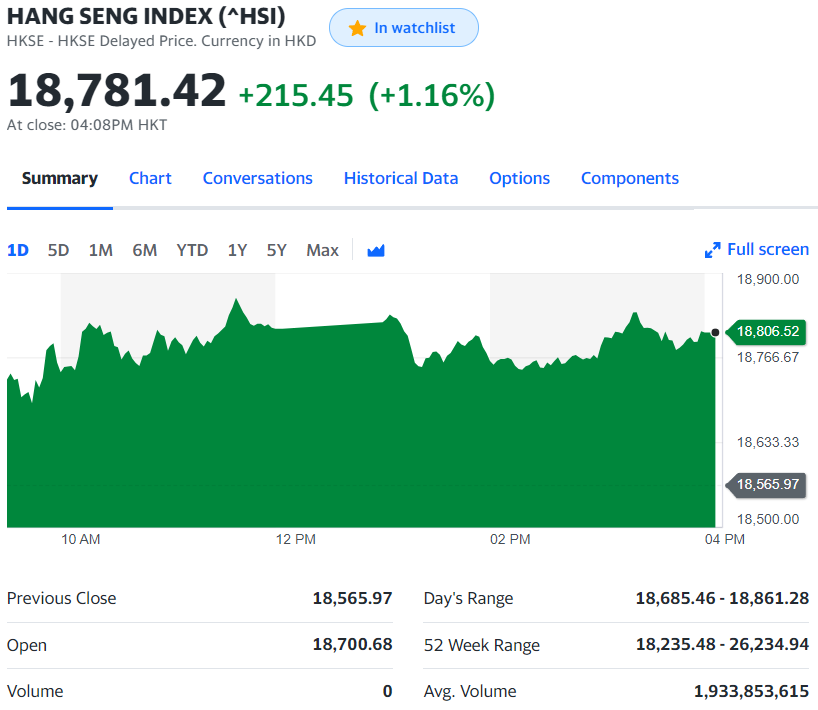This screenshot has height=710, width=818.
Task: Click the HKSE Delayed Price subtitle
Action: click(x=161, y=41)
